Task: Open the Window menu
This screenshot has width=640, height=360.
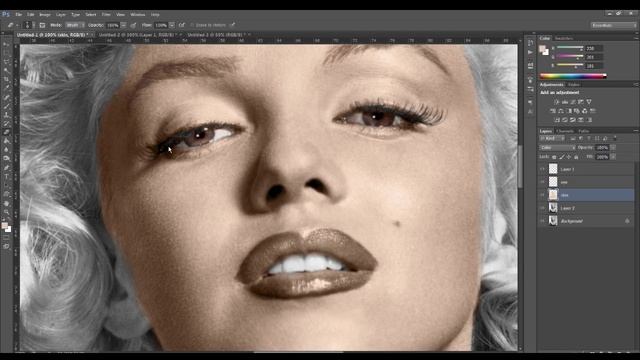Action: point(138,14)
